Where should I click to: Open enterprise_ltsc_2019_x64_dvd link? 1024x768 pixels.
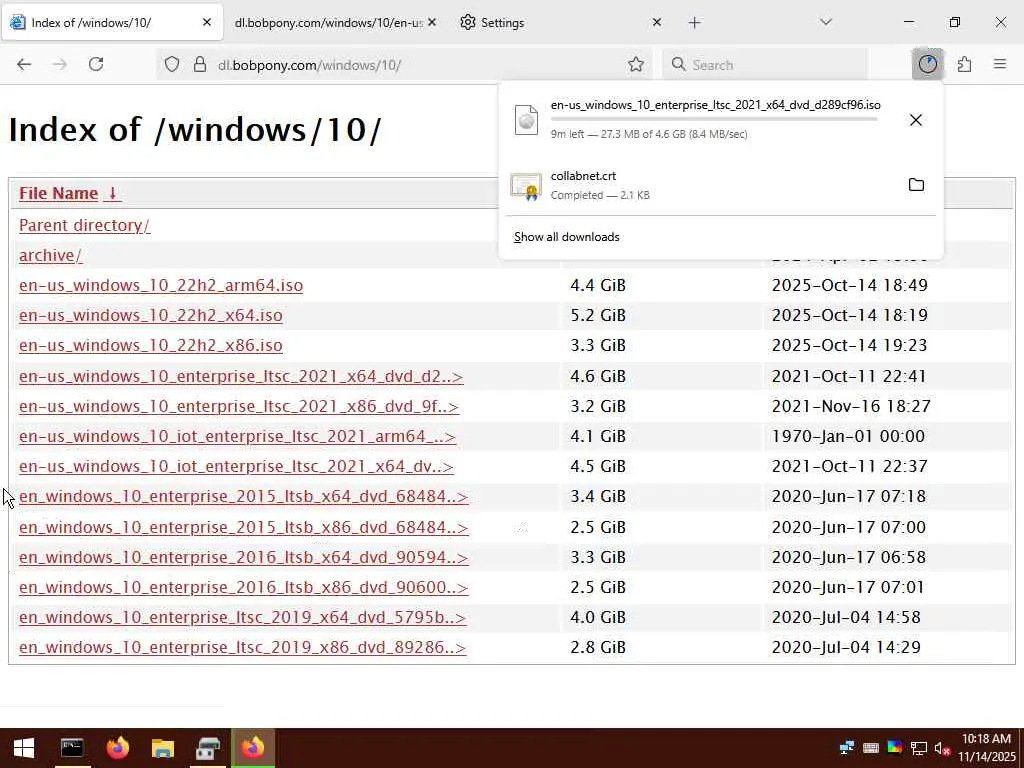click(x=242, y=618)
